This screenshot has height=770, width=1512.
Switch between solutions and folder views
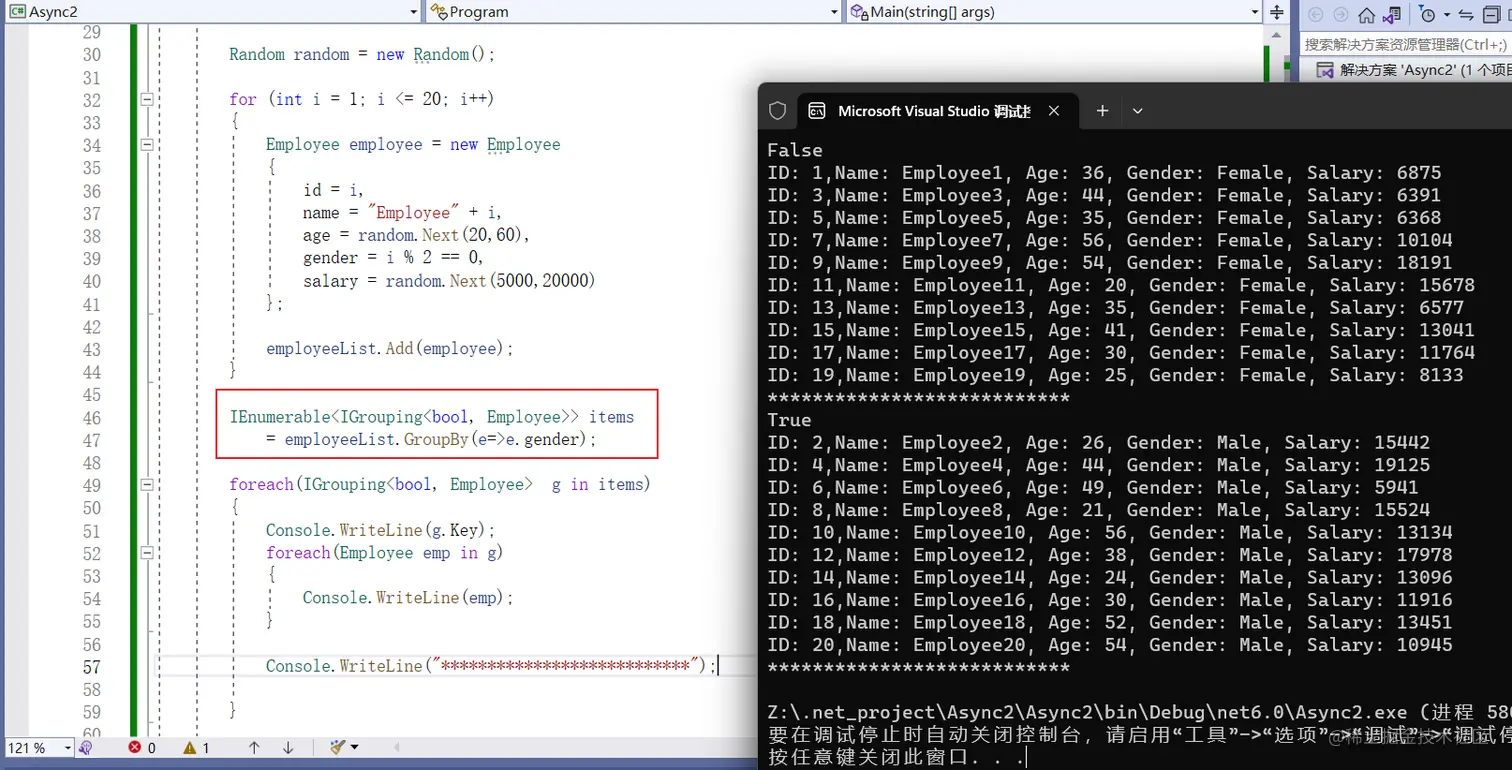point(1392,15)
